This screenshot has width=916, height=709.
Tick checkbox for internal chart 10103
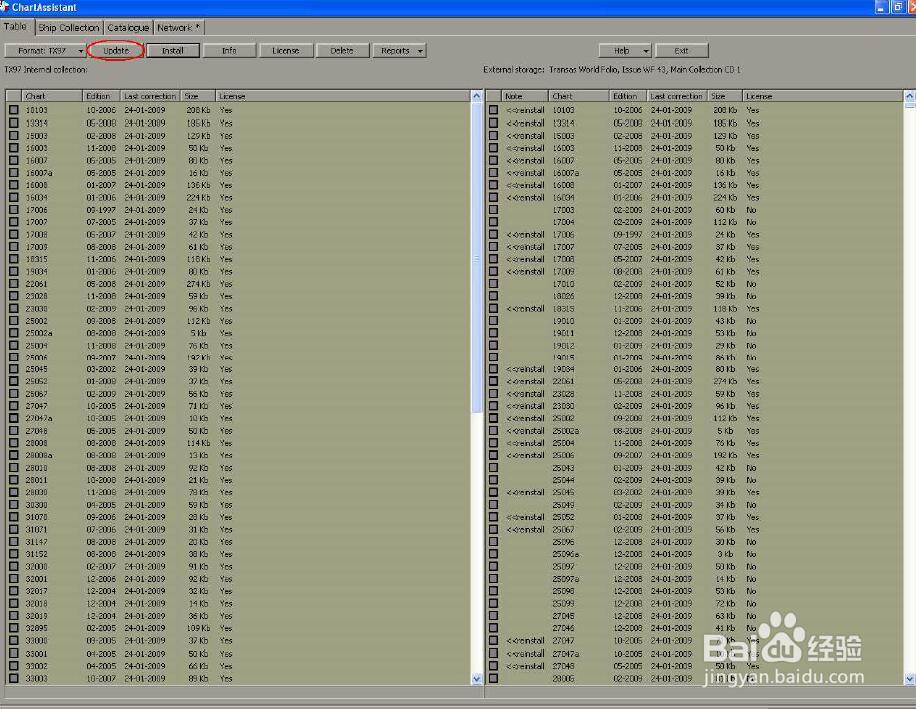coord(13,110)
